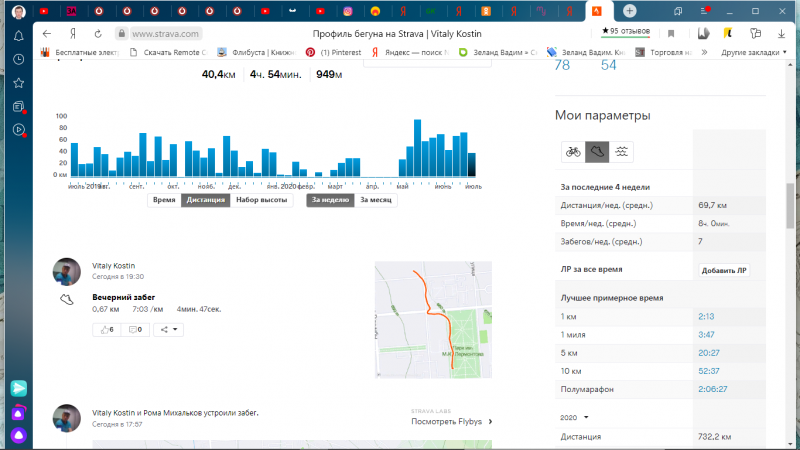Show chart by Дистанция
Screen dimensions: 800x450
(206, 200)
